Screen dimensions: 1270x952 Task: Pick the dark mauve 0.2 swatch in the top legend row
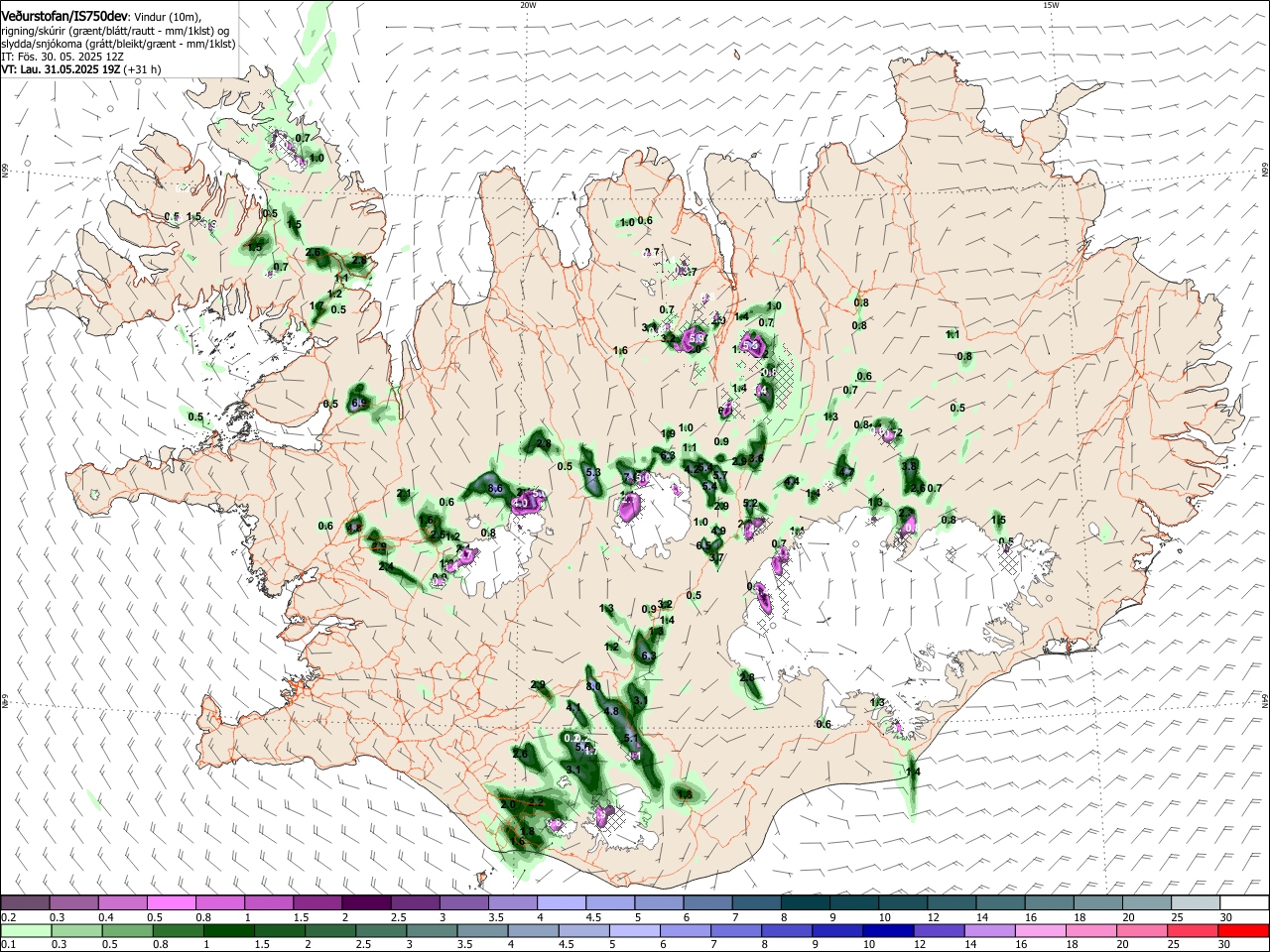pos(25,903)
